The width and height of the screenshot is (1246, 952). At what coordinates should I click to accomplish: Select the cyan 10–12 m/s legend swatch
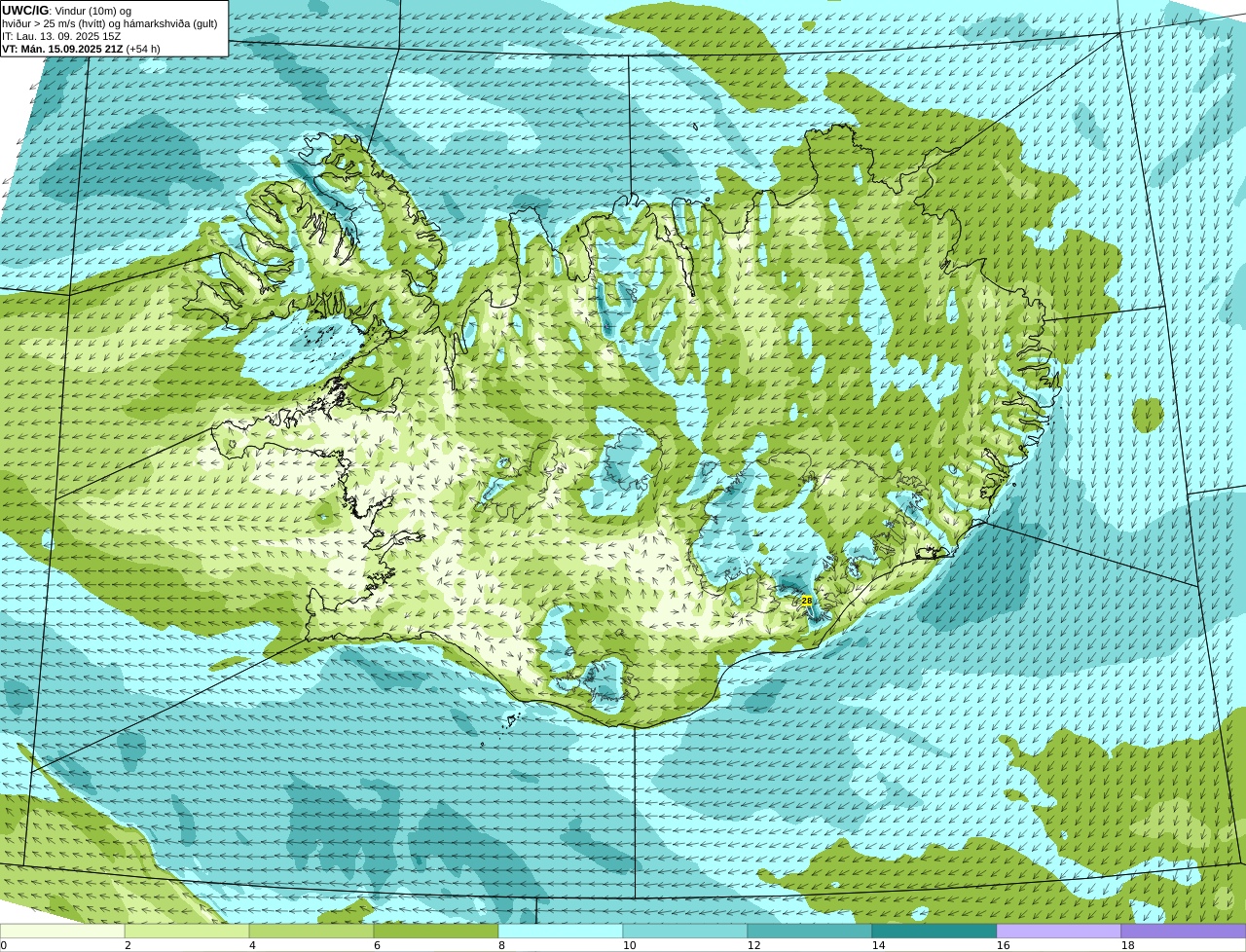click(685, 931)
